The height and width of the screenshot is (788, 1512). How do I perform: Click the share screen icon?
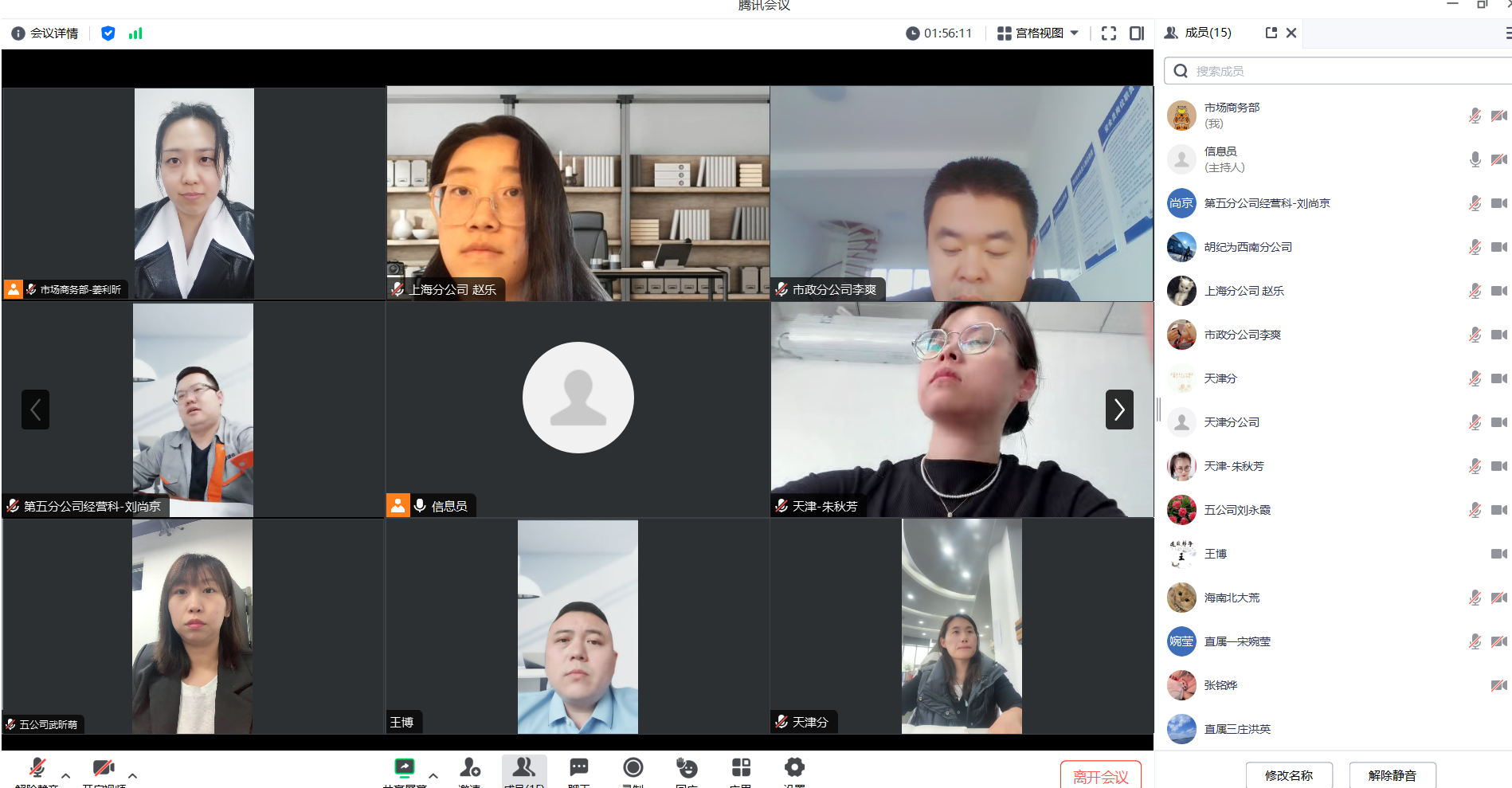(405, 767)
